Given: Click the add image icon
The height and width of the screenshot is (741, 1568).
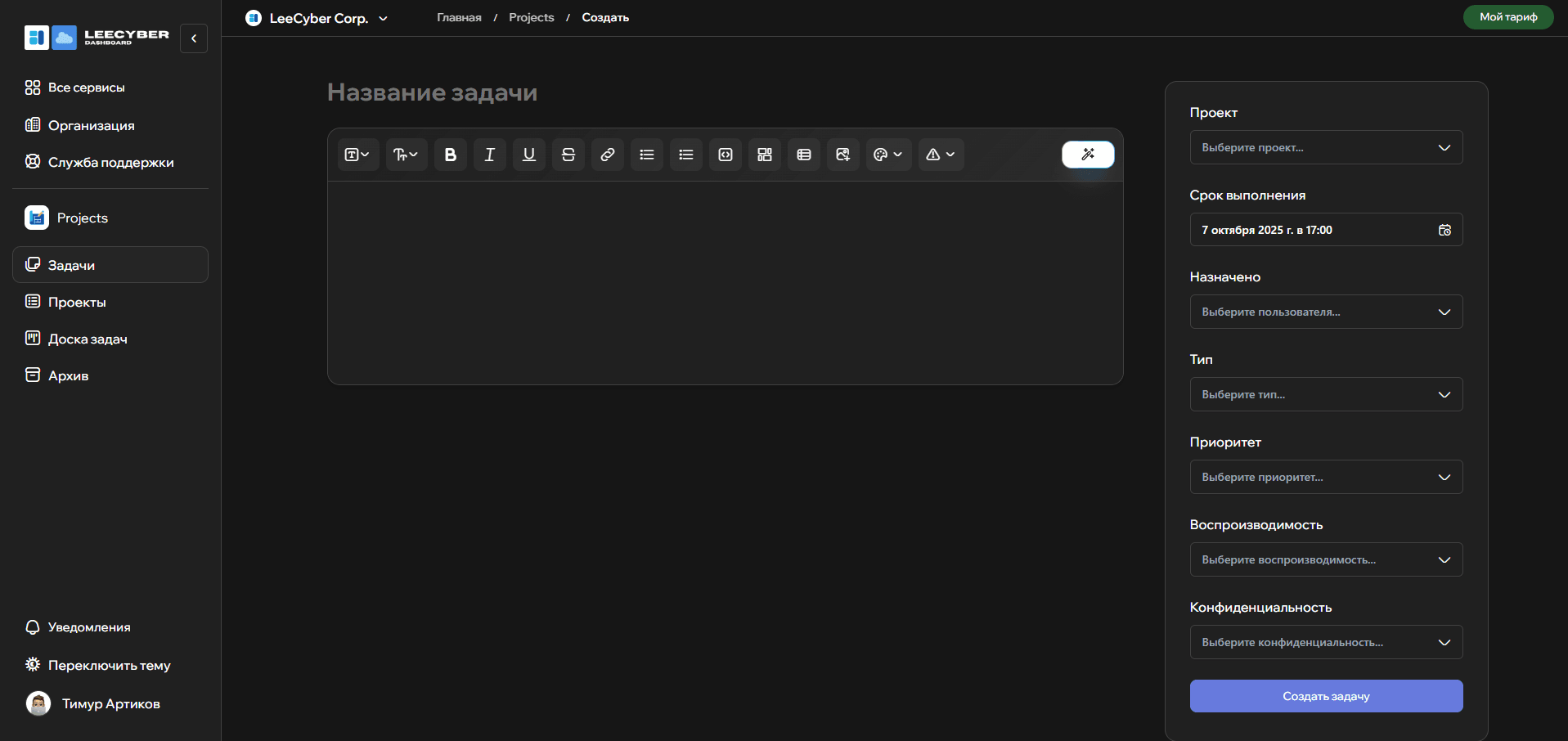Looking at the screenshot, I should tap(842, 155).
